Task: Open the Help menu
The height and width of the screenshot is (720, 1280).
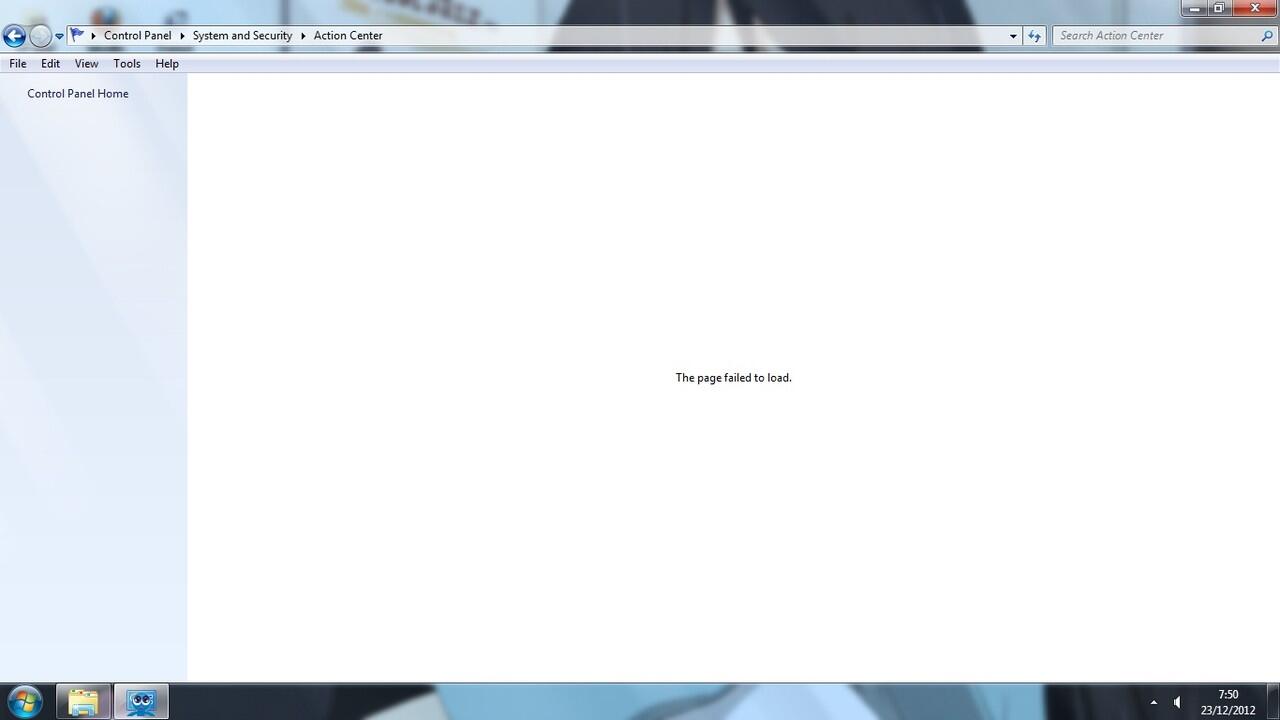Action: (167, 64)
